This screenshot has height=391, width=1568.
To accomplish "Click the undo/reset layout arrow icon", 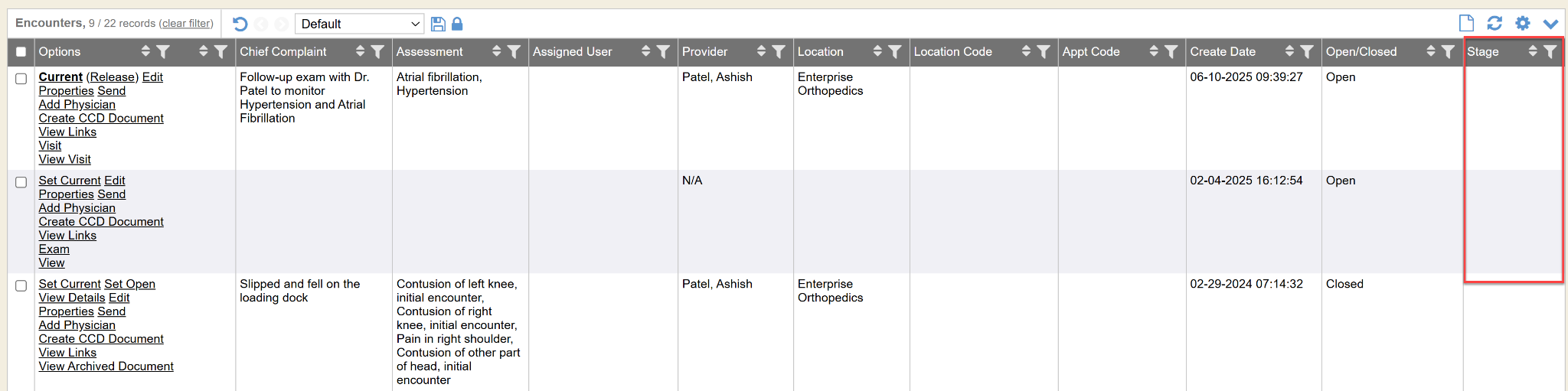I will (240, 24).
